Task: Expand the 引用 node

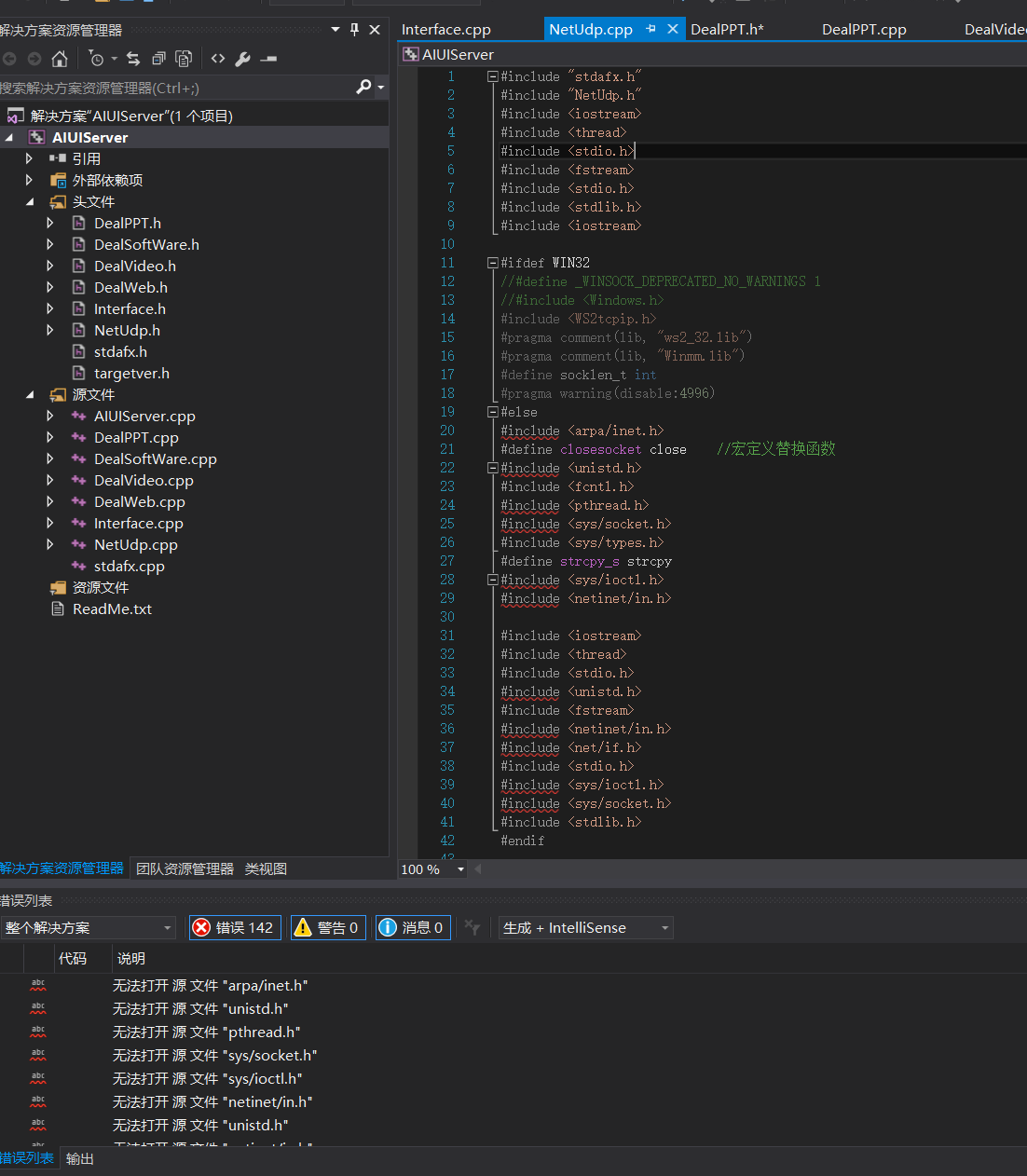Action: pyautogui.click(x=29, y=158)
